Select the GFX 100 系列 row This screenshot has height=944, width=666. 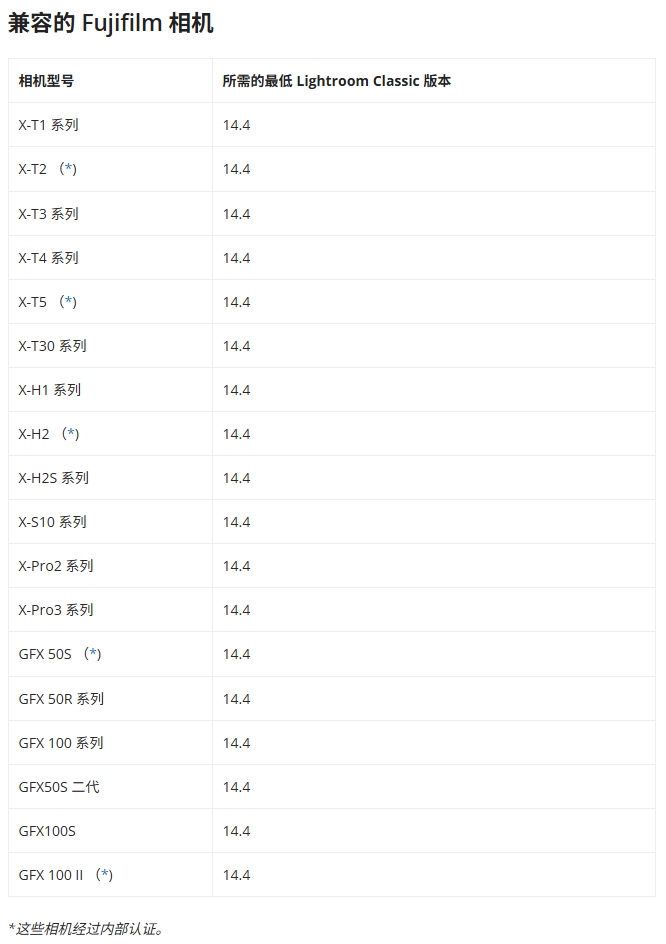coord(332,743)
